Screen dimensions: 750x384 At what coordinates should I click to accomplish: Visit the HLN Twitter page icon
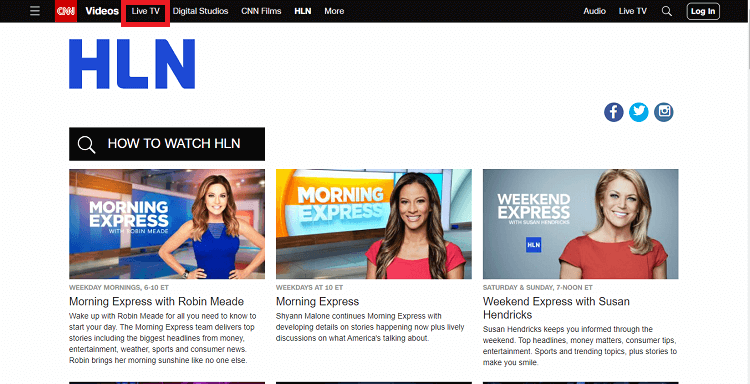[x=639, y=112]
